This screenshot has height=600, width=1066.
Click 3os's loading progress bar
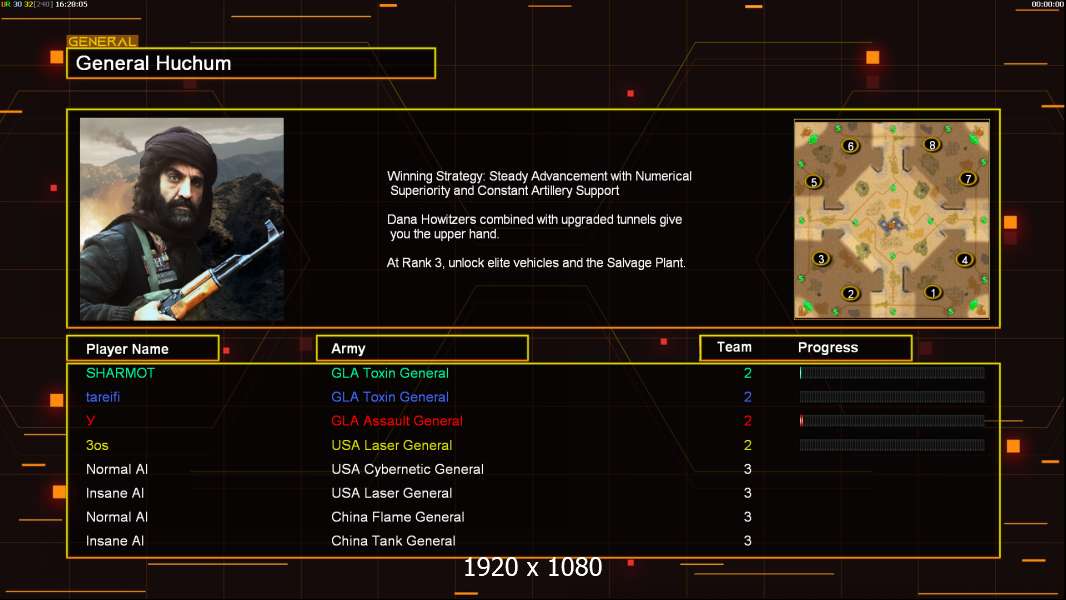click(x=892, y=445)
